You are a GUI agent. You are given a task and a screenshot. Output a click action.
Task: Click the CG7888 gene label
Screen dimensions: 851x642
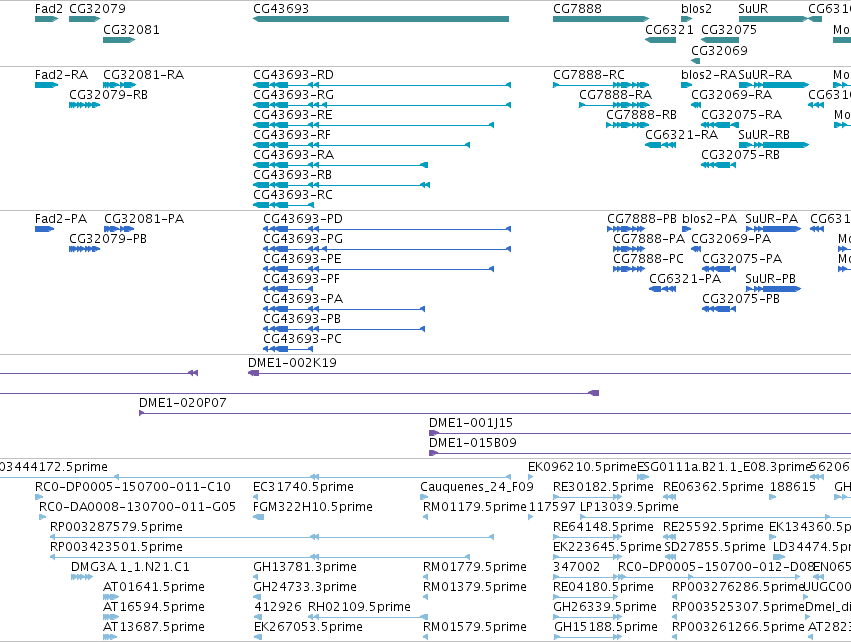tap(577, 9)
